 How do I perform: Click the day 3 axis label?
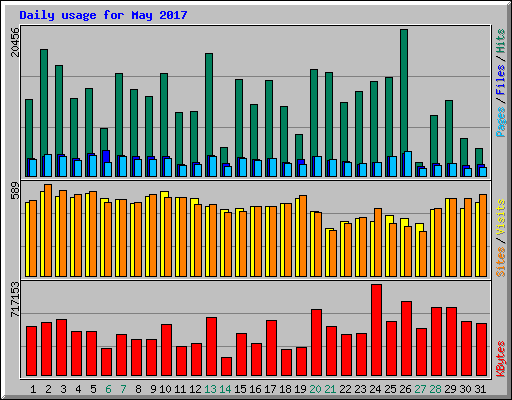[x=63, y=389]
